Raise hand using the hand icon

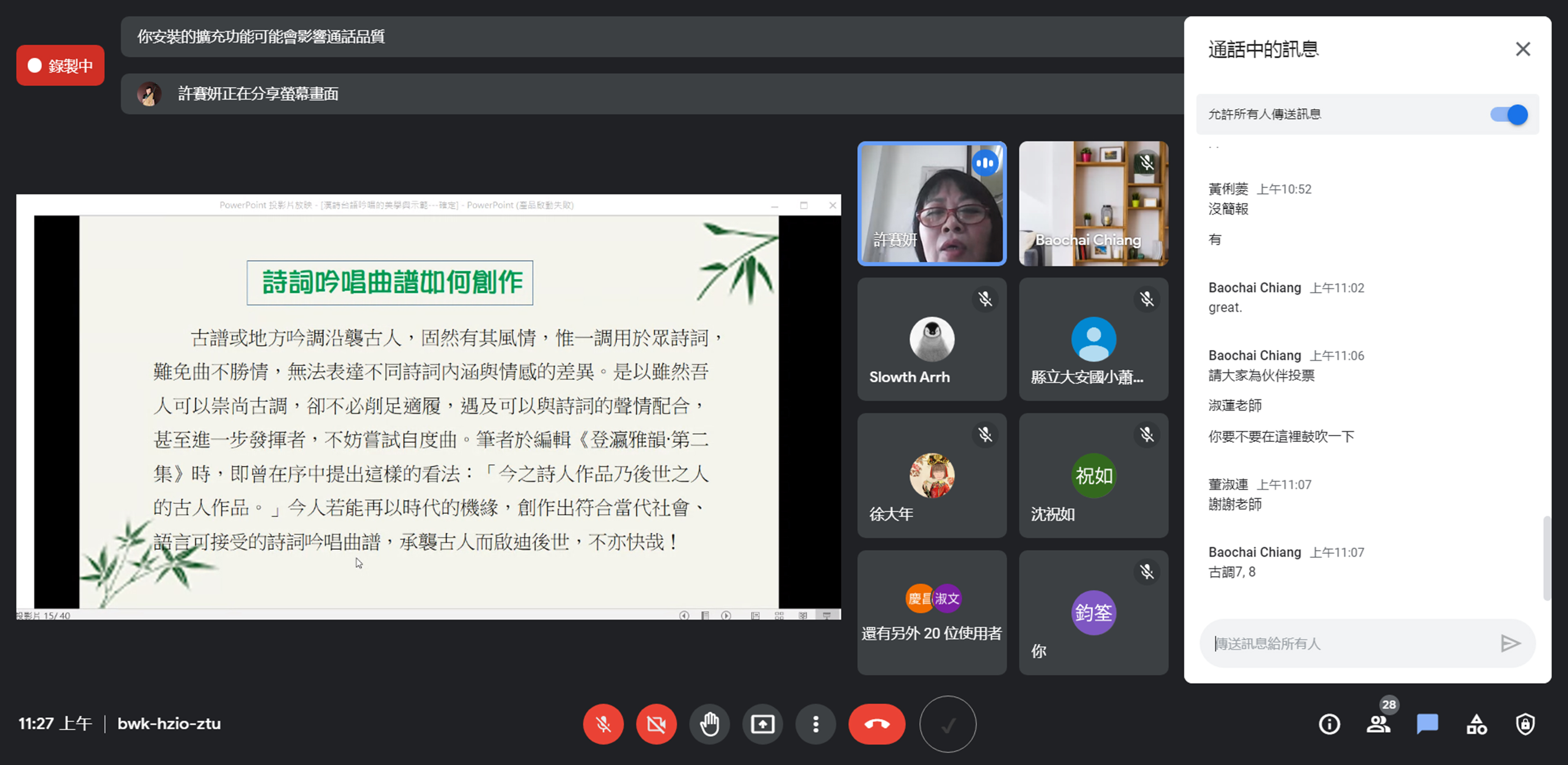(x=709, y=724)
